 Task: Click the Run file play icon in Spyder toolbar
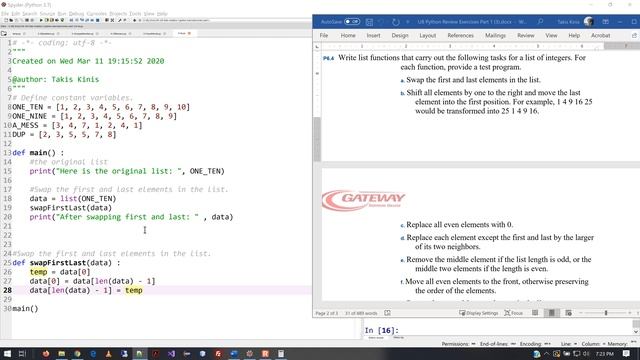(x=41, y=20)
